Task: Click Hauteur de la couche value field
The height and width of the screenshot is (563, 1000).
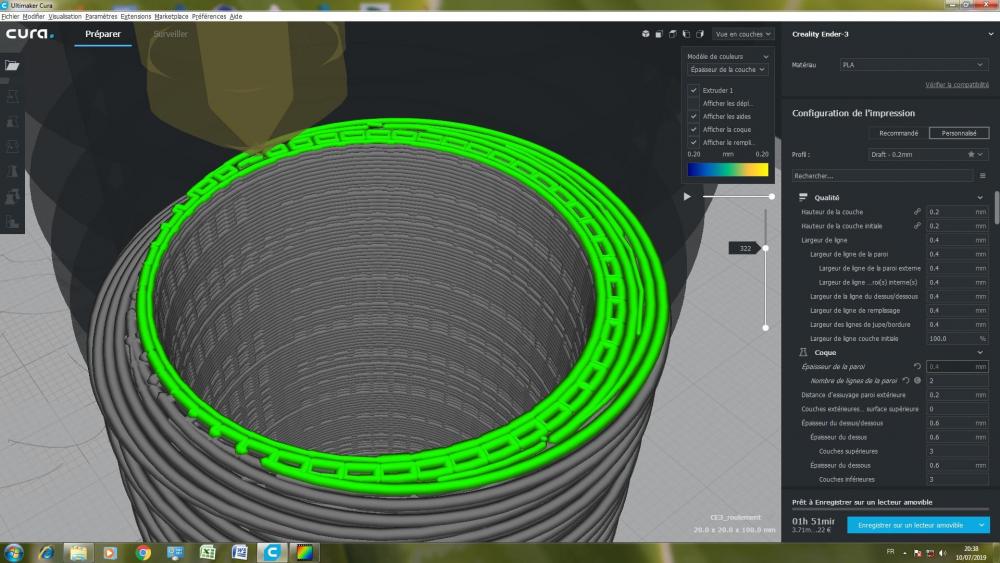Action: click(x=957, y=212)
